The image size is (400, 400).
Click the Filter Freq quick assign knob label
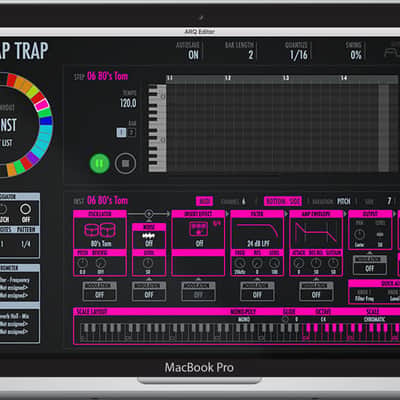(364, 299)
